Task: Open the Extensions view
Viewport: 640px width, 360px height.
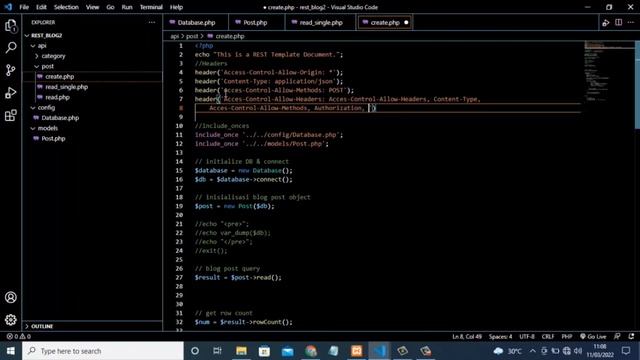Action: [x=11, y=116]
